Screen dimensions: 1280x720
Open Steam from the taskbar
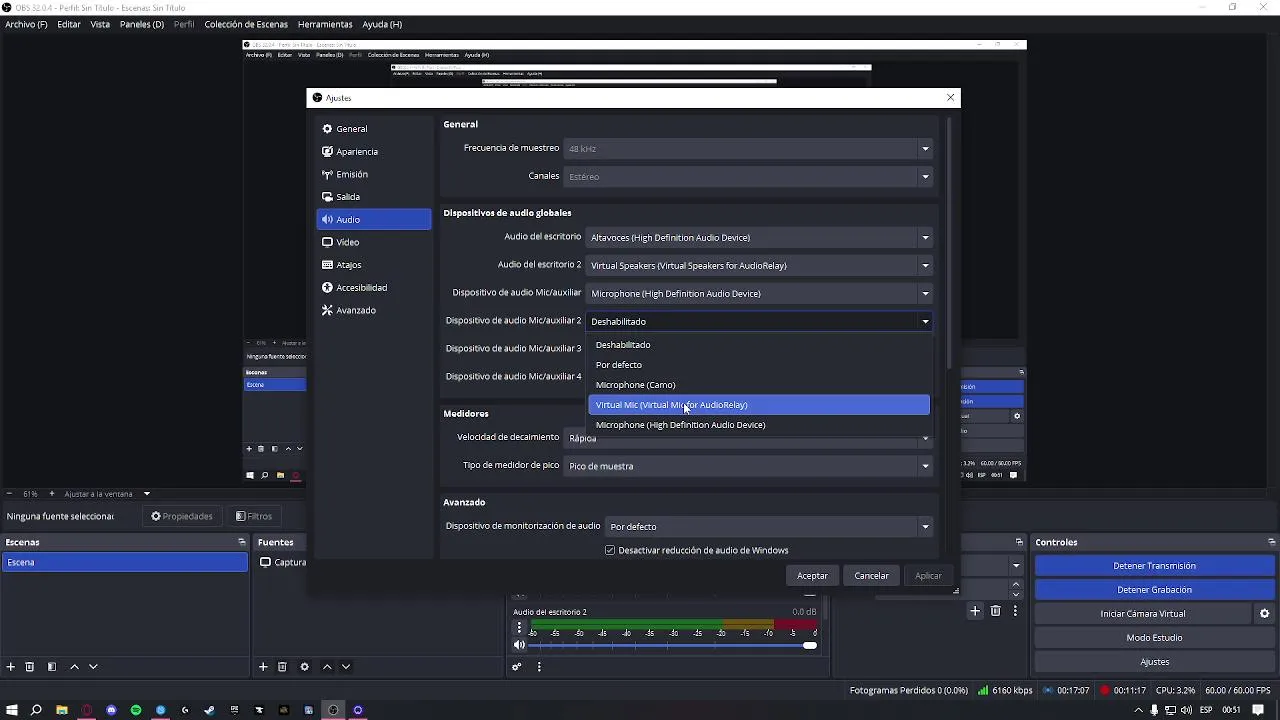(x=210, y=710)
